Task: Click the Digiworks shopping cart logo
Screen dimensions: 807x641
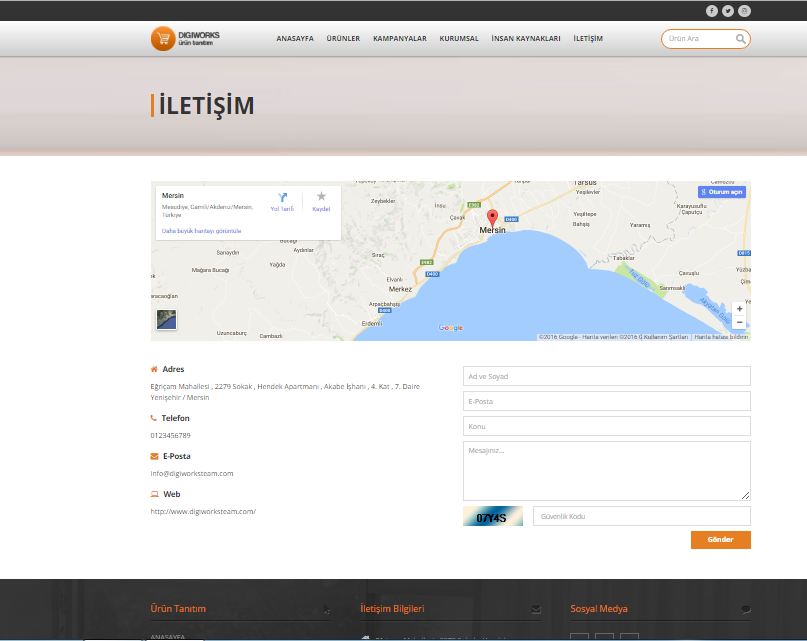Action: click(x=185, y=39)
